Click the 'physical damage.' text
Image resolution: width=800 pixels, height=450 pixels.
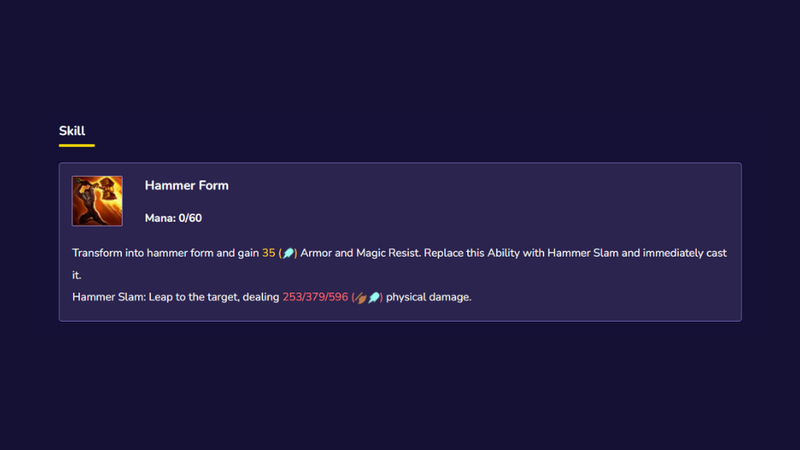429,297
